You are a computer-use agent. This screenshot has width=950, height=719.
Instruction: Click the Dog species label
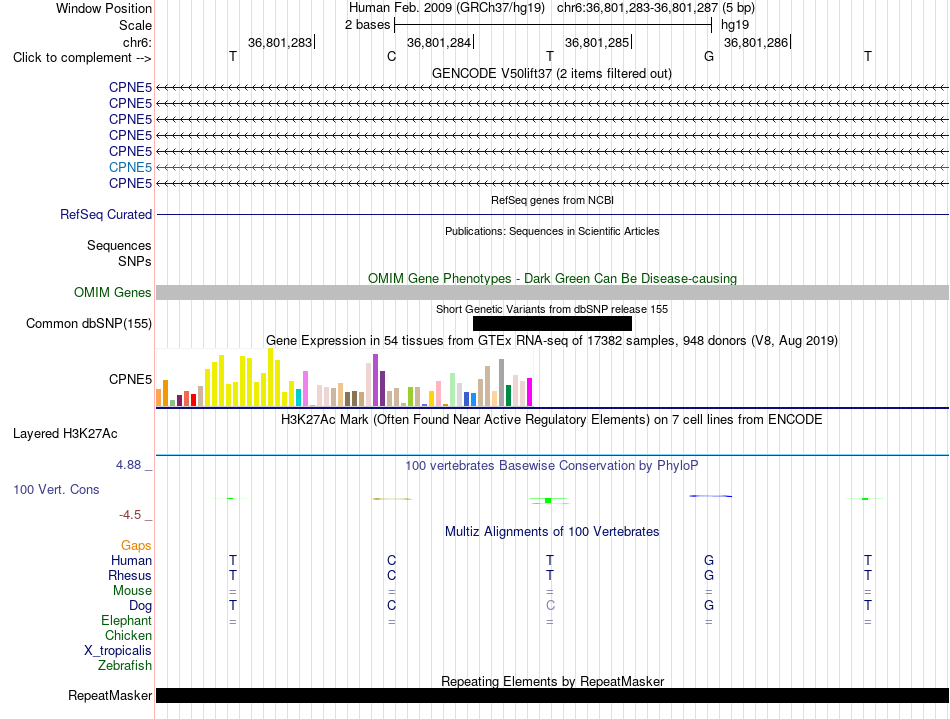[x=140, y=606]
